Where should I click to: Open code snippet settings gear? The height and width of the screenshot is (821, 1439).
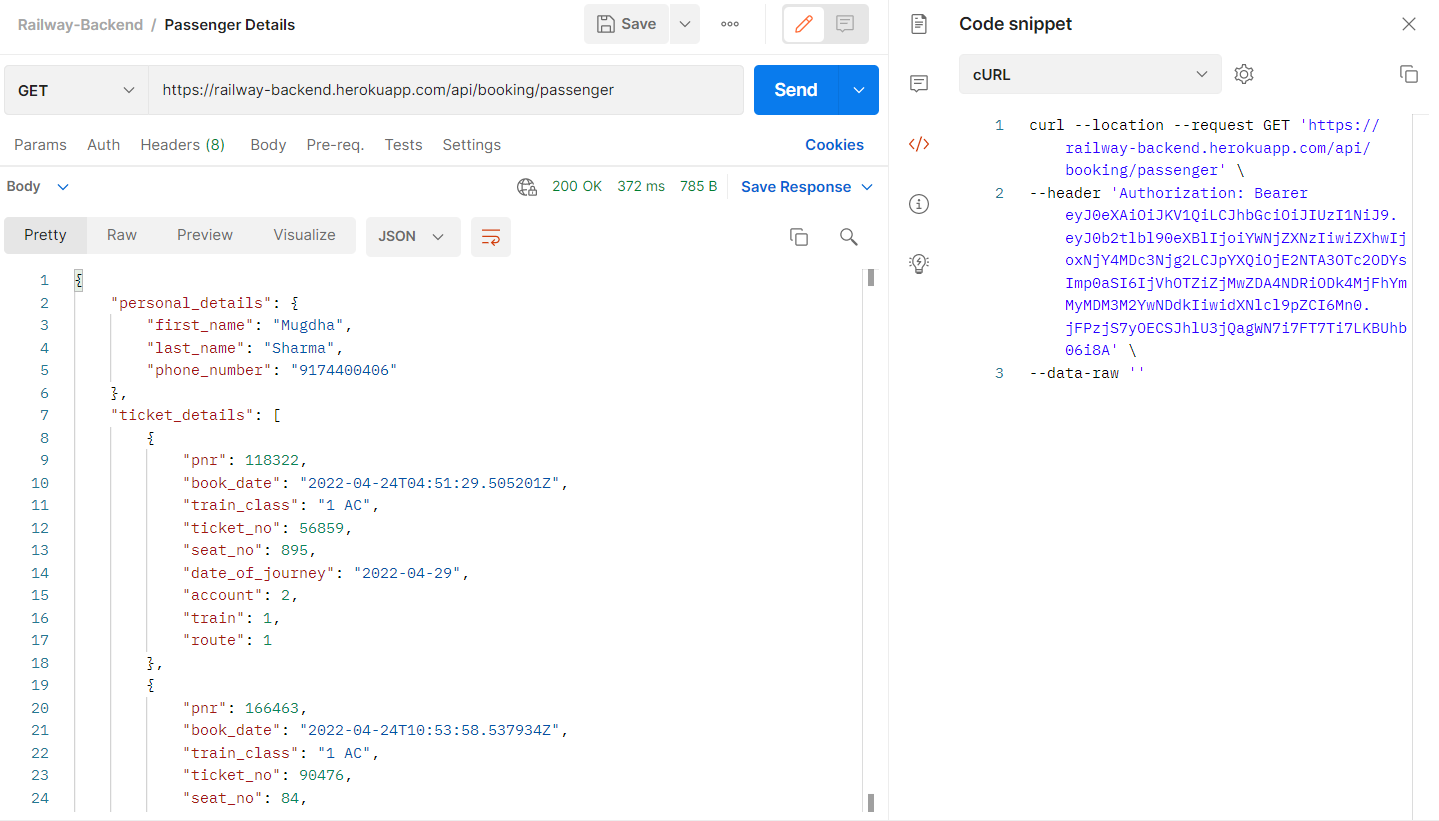[1244, 74]
